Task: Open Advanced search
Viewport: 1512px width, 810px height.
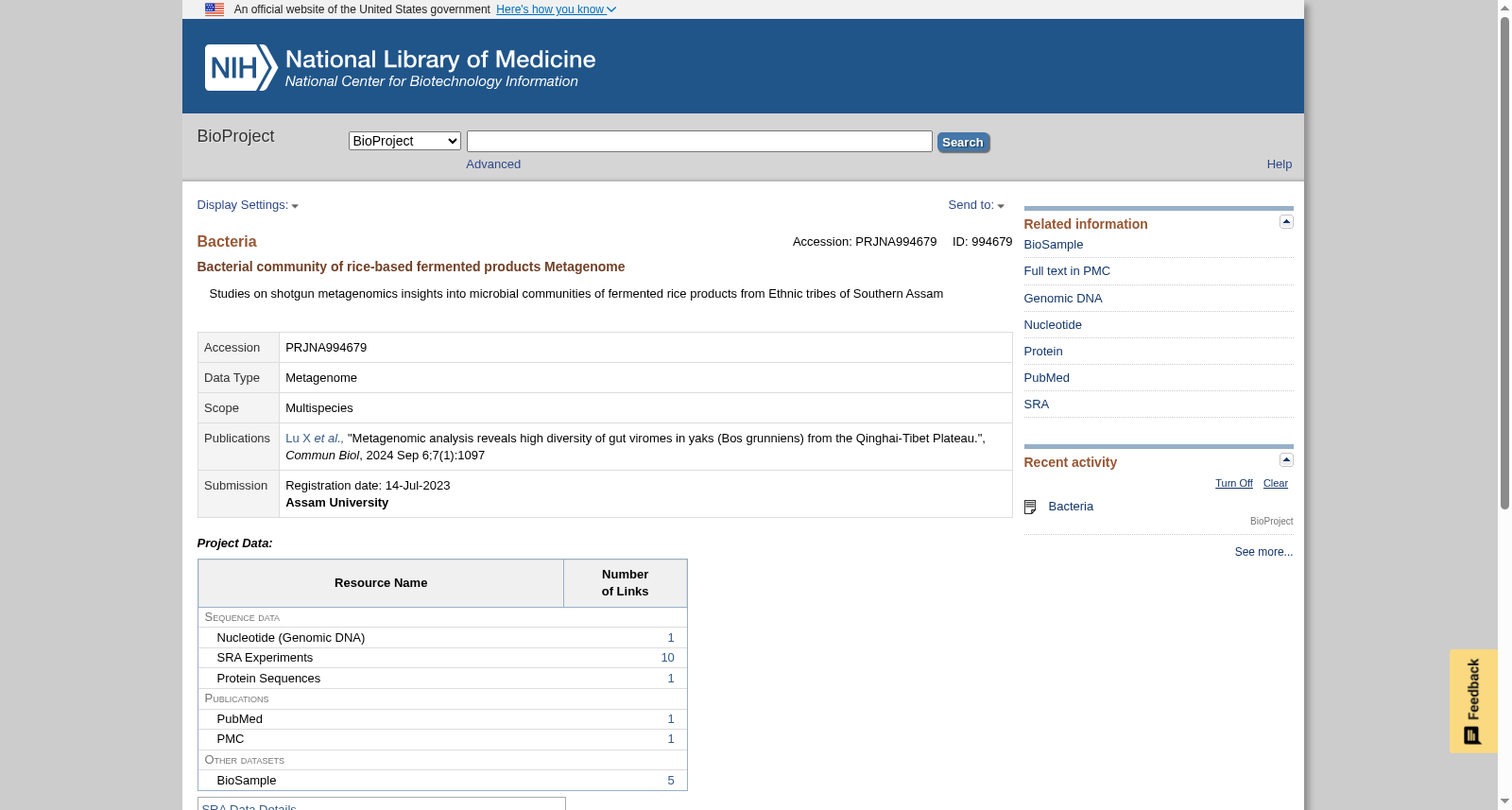Action: (x=493, y=164)
